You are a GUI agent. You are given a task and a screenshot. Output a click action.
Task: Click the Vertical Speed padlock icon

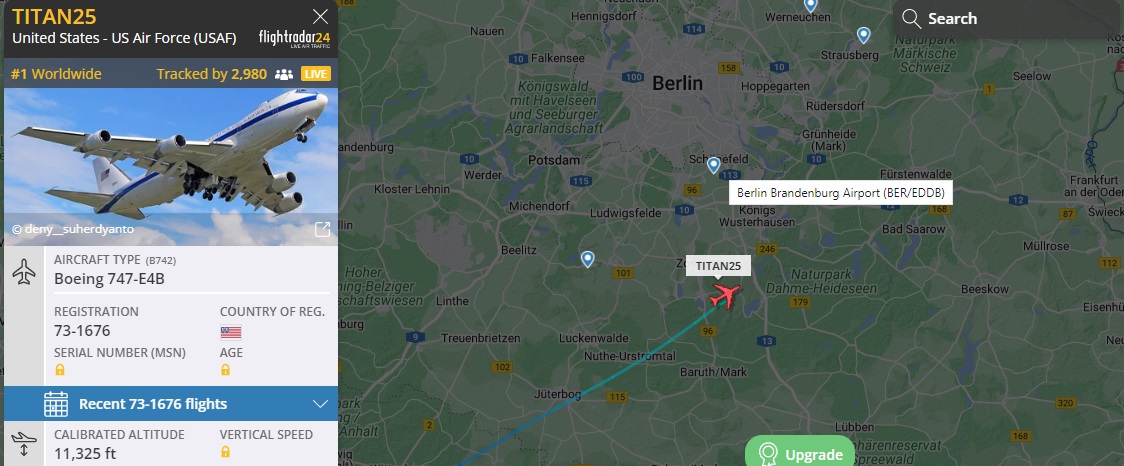(225, 452)
